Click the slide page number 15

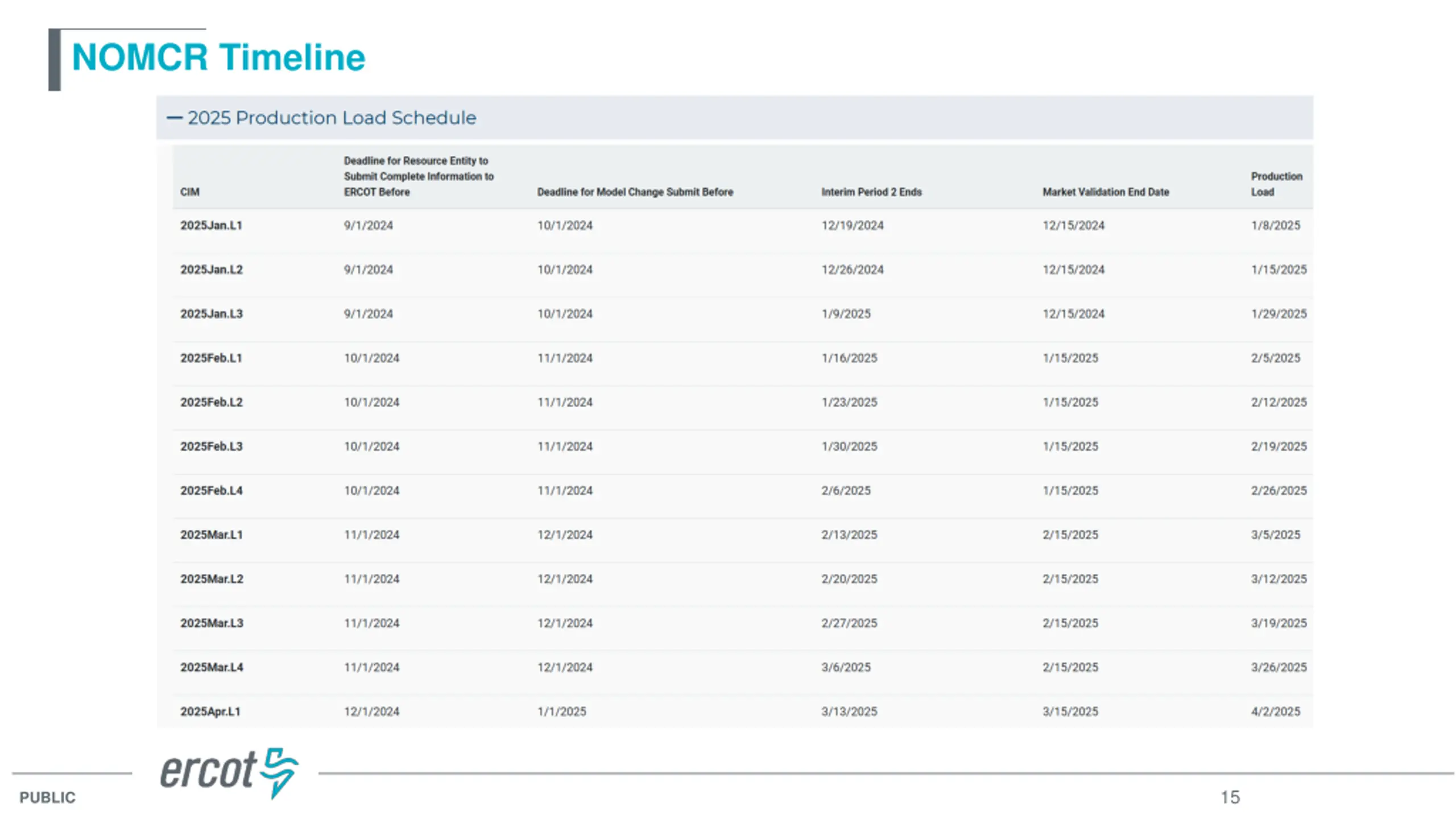tap(1230, 797)
